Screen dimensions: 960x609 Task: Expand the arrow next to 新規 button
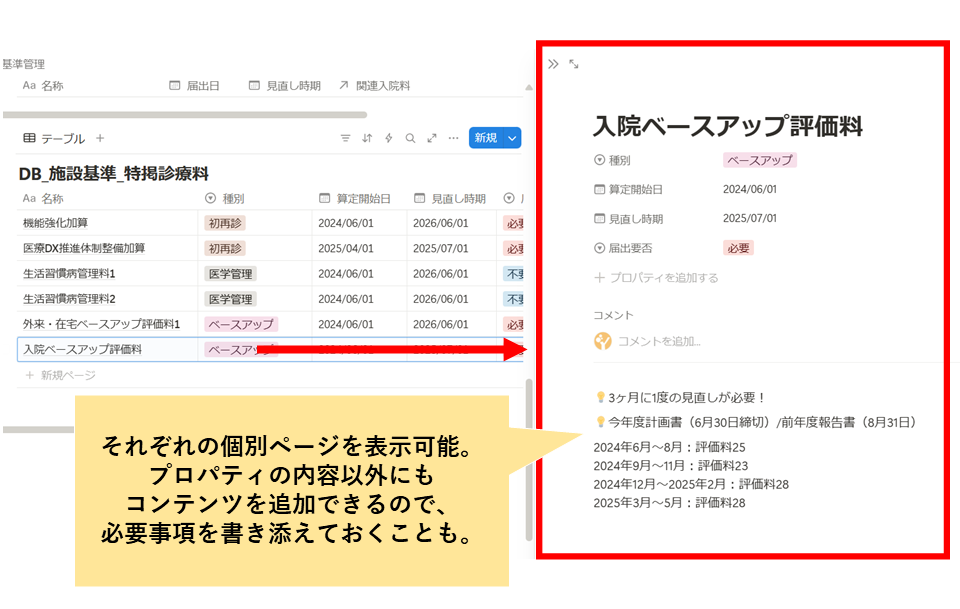tap(512, 138)
